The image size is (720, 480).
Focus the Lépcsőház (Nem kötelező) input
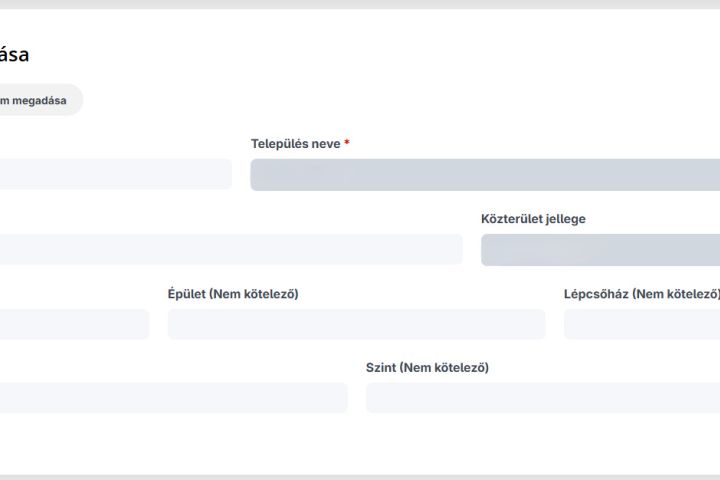642,324
